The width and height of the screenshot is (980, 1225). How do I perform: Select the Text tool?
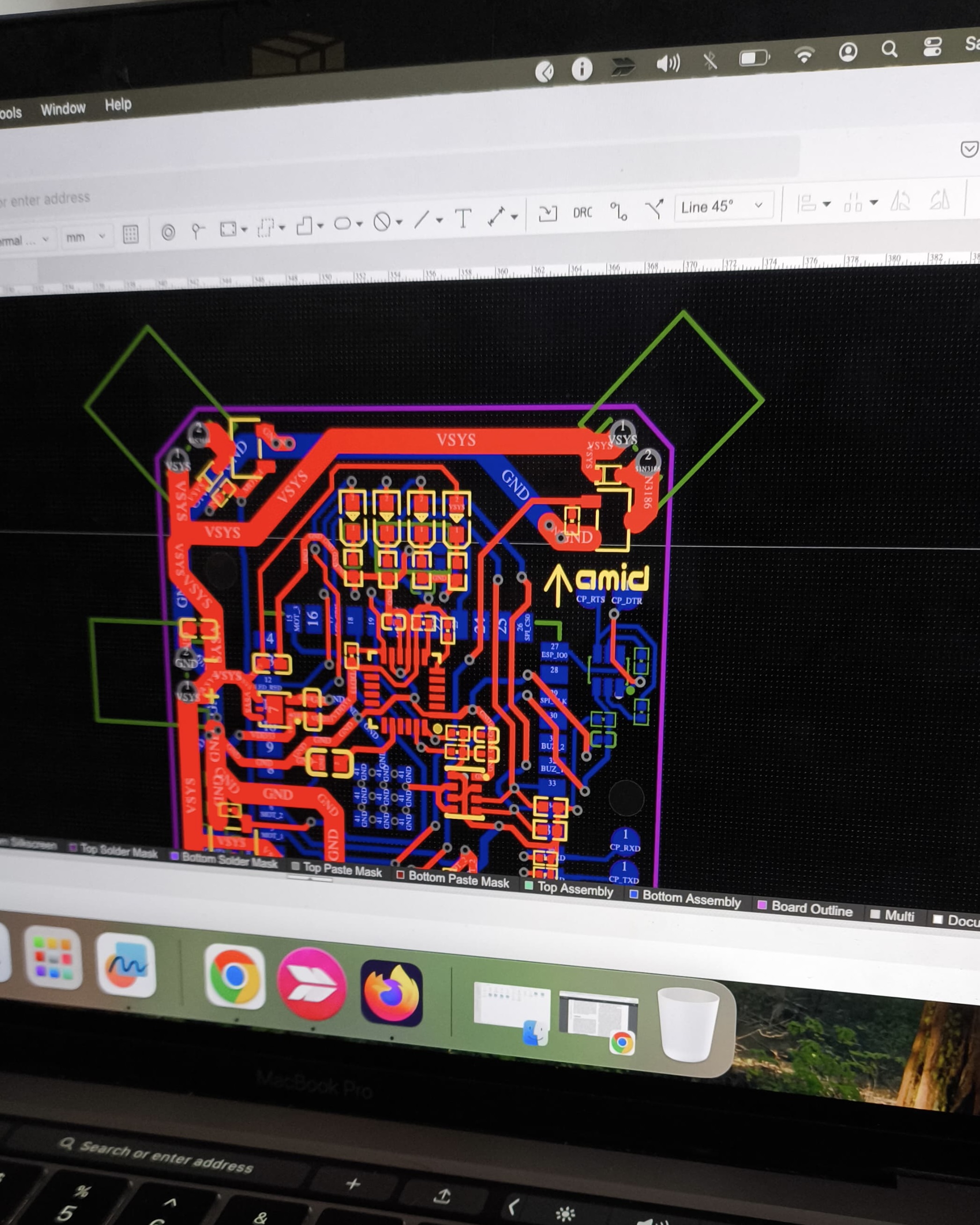464,218
